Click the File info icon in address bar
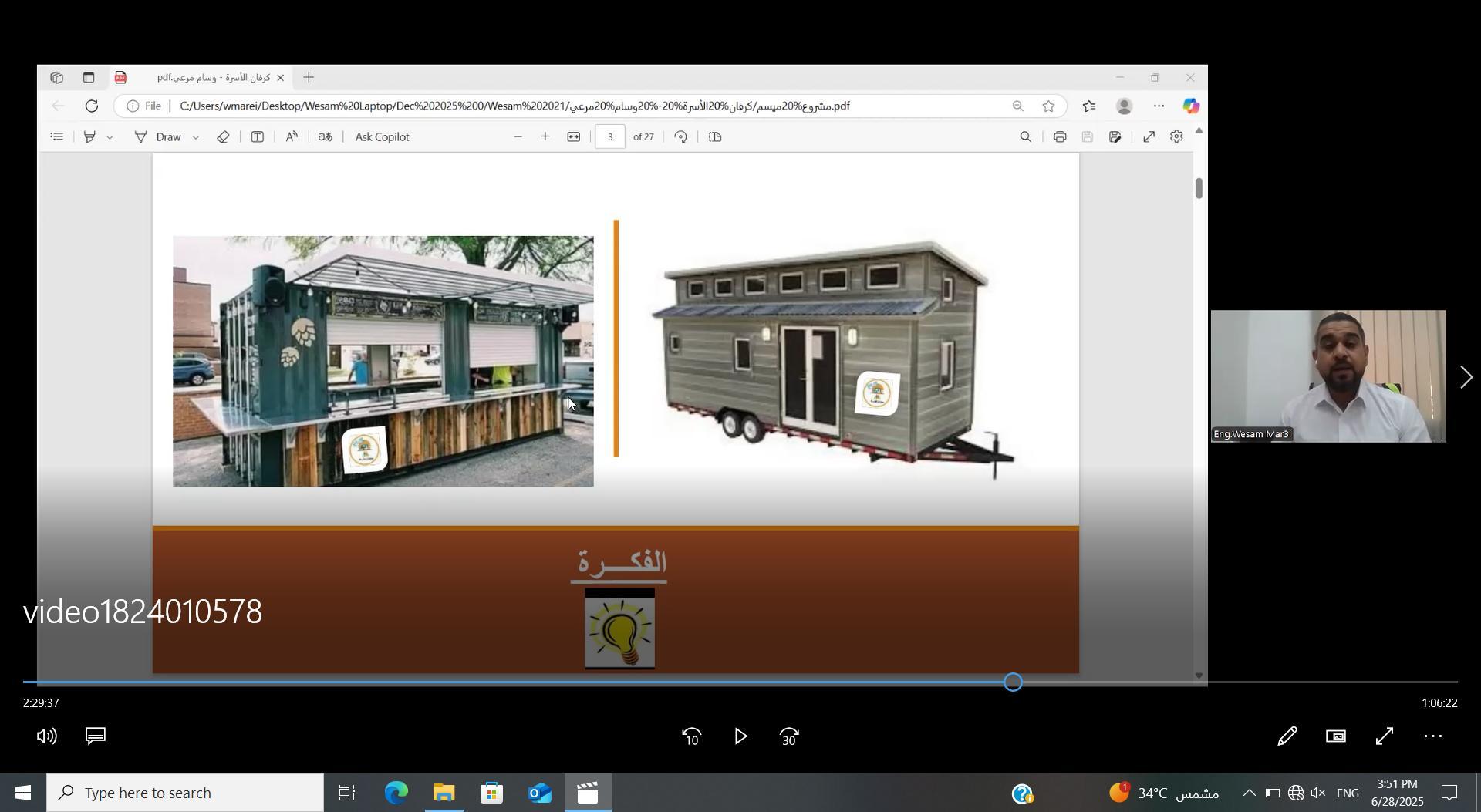This screenshot has height=812, width=1481. coord(144,106)
